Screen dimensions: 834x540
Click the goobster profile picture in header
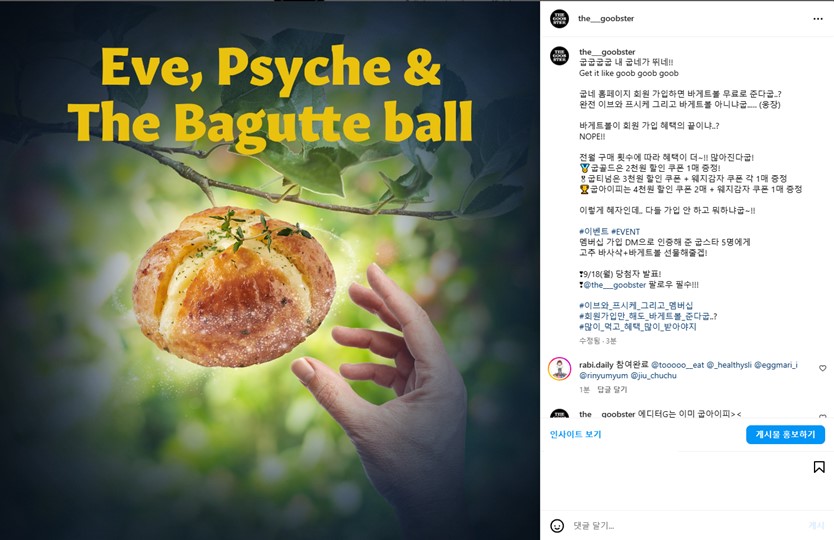(x=559, y=19)
